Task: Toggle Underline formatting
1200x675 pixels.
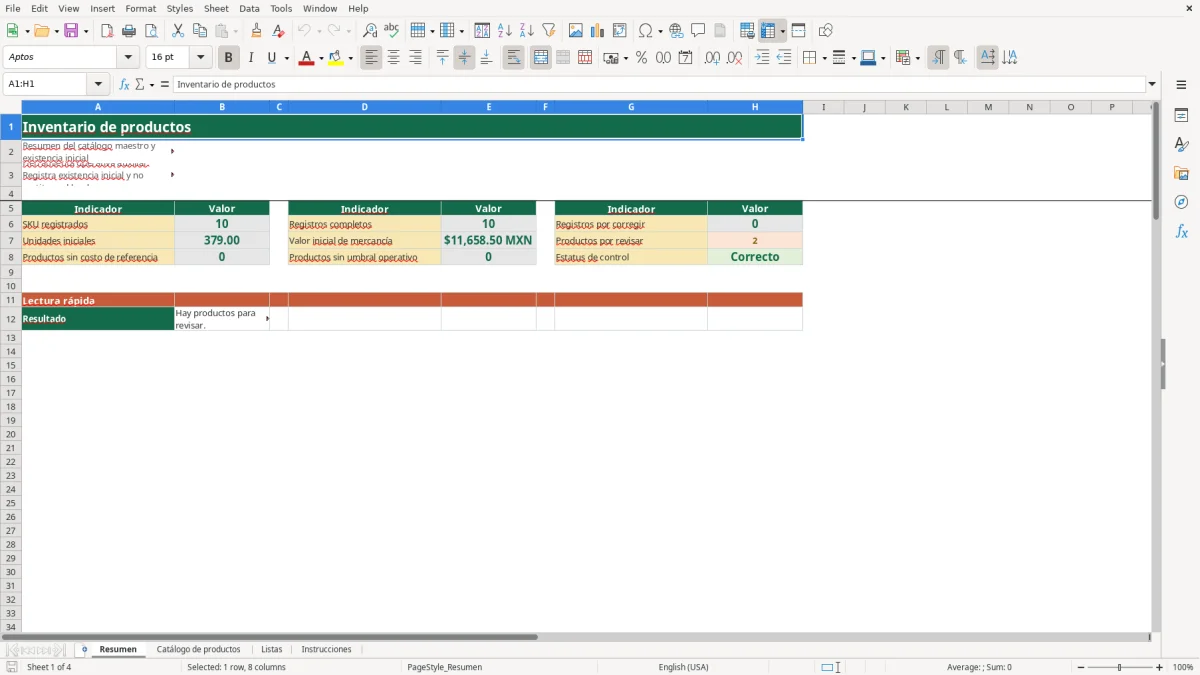Action: [271, 58]
